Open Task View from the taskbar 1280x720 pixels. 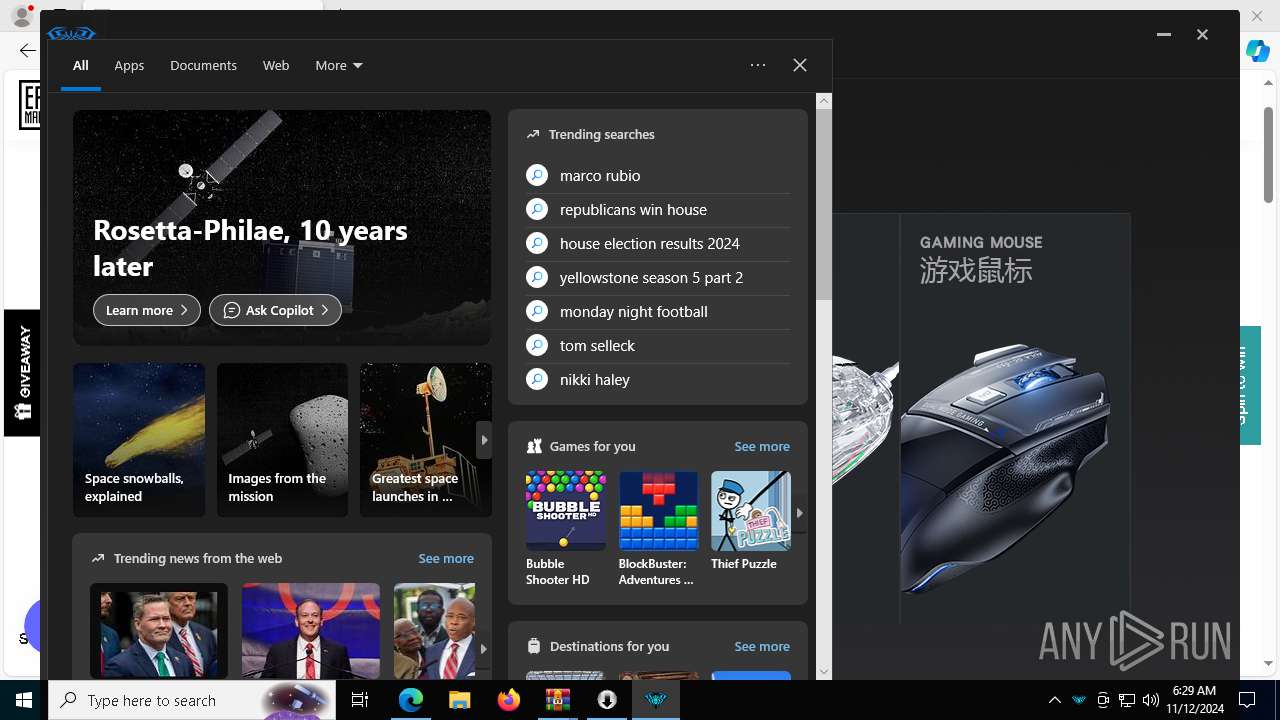(360, 700)
